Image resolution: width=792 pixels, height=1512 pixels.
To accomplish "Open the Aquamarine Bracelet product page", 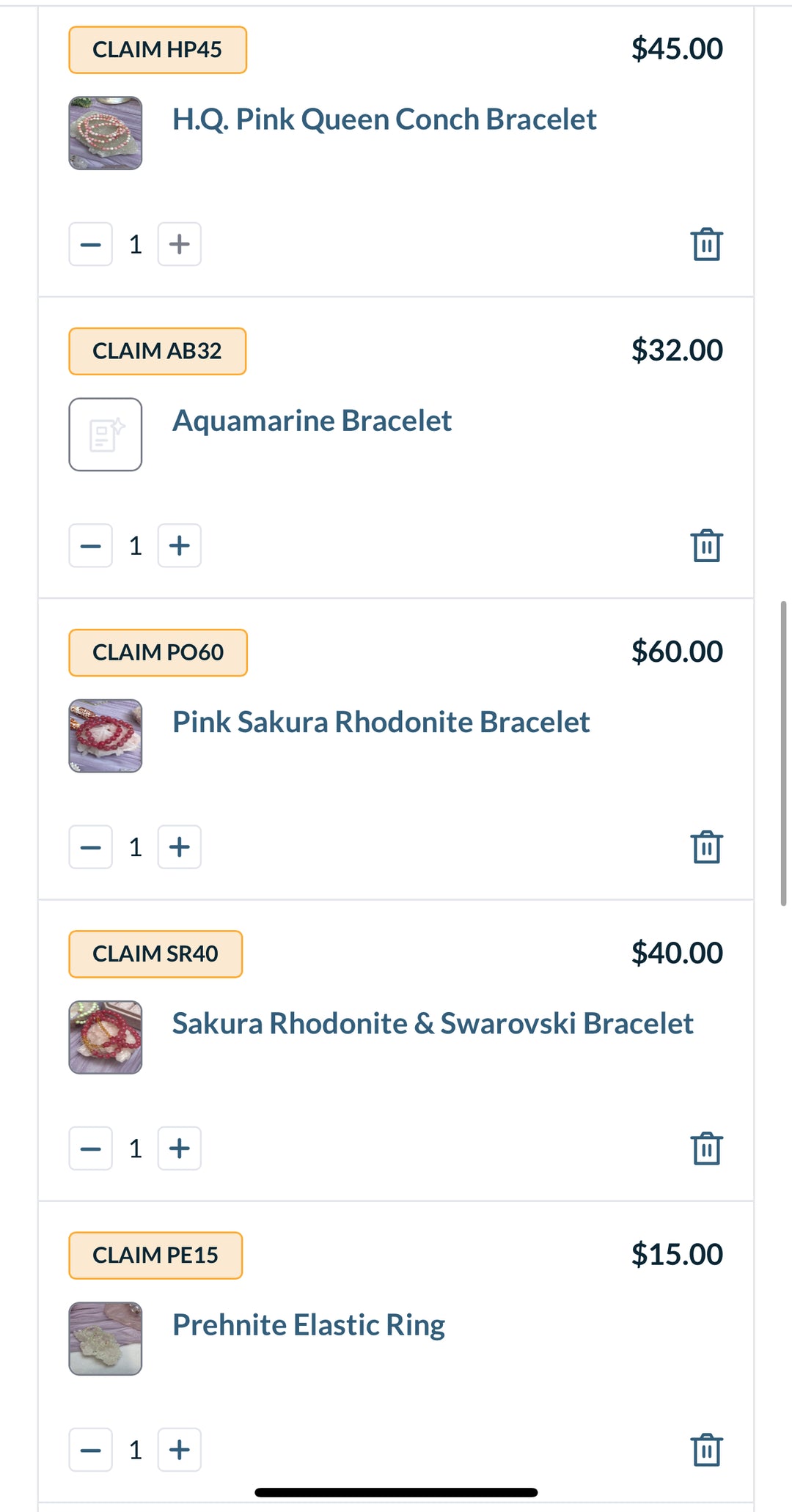I will [312, 421].
